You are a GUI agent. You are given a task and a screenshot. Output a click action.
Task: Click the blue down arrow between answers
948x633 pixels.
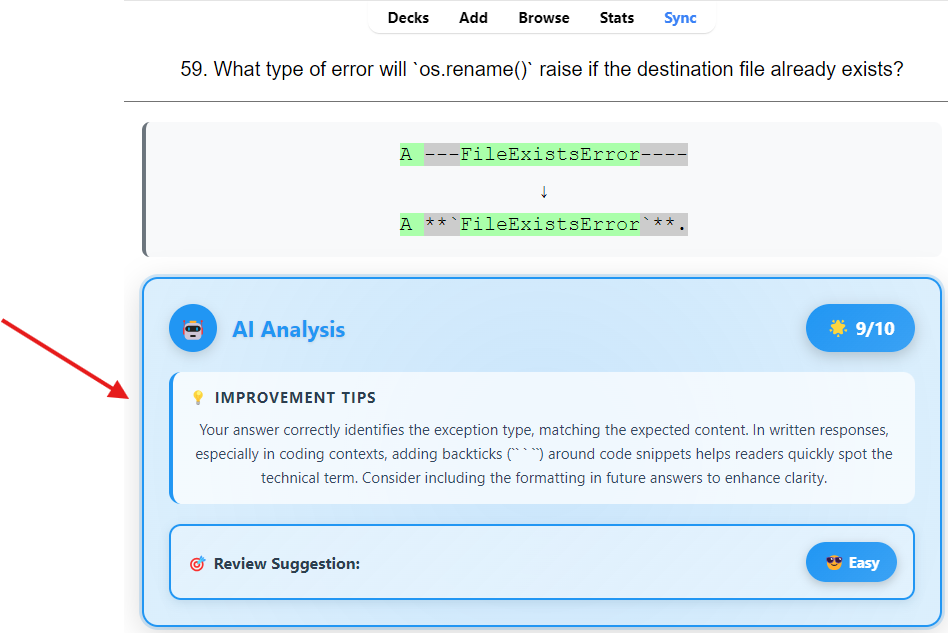[x=544, y=191]
